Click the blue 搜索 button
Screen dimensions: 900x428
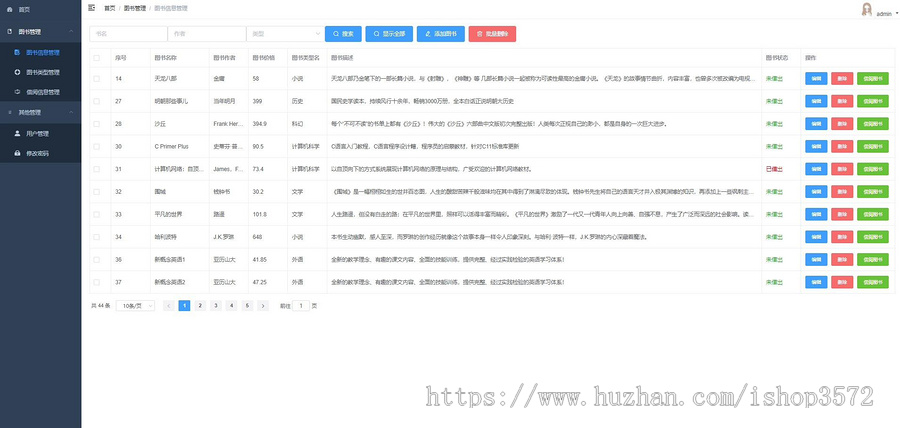tap(343, 34)
